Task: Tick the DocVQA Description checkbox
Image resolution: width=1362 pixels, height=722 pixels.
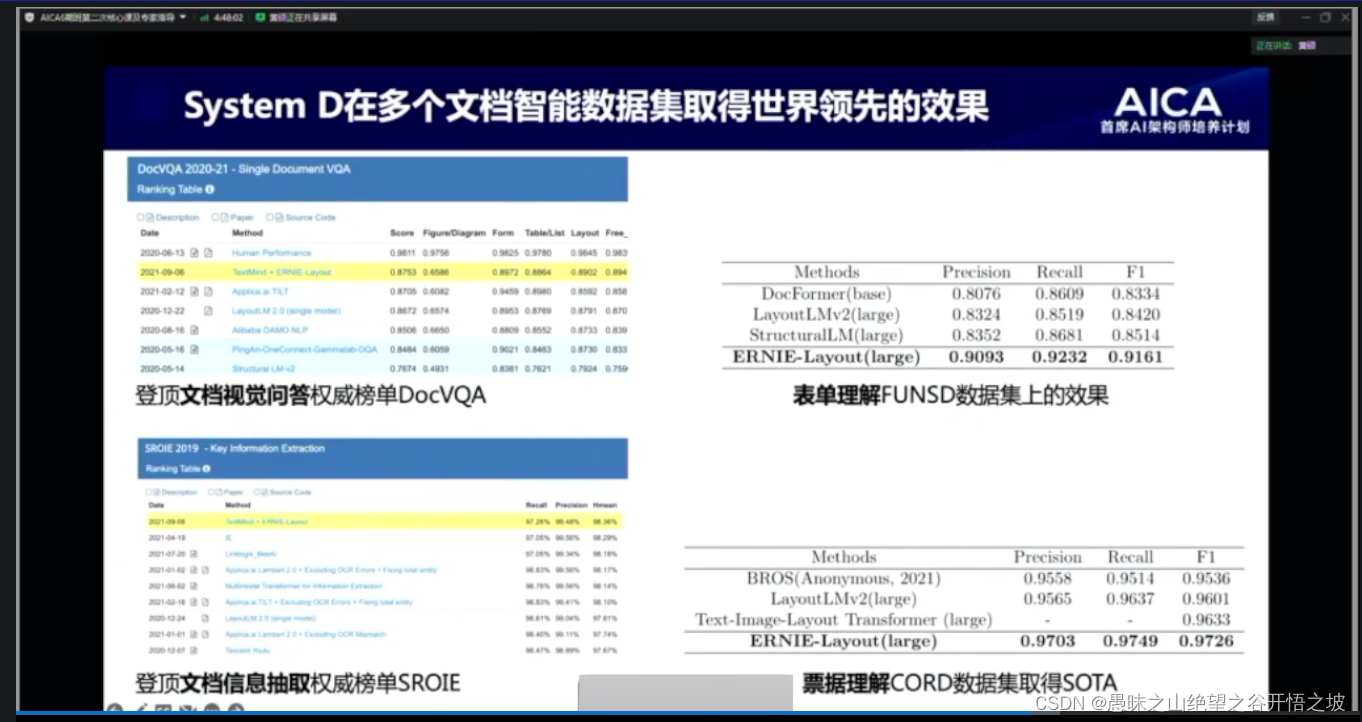Action: (x=141, y=217)
